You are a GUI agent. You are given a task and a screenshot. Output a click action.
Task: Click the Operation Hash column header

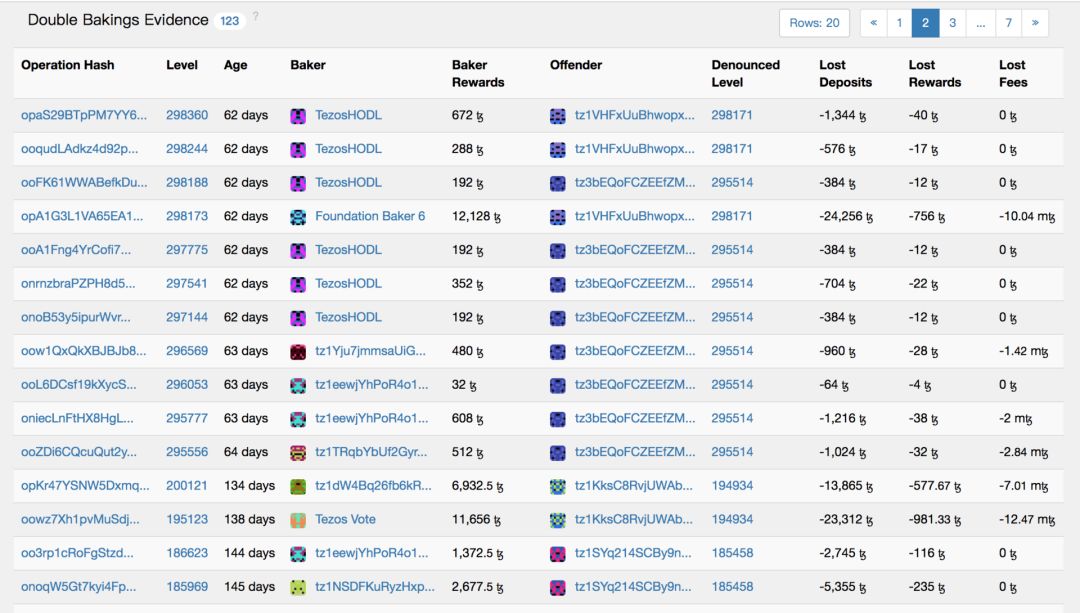coord(68,65)
